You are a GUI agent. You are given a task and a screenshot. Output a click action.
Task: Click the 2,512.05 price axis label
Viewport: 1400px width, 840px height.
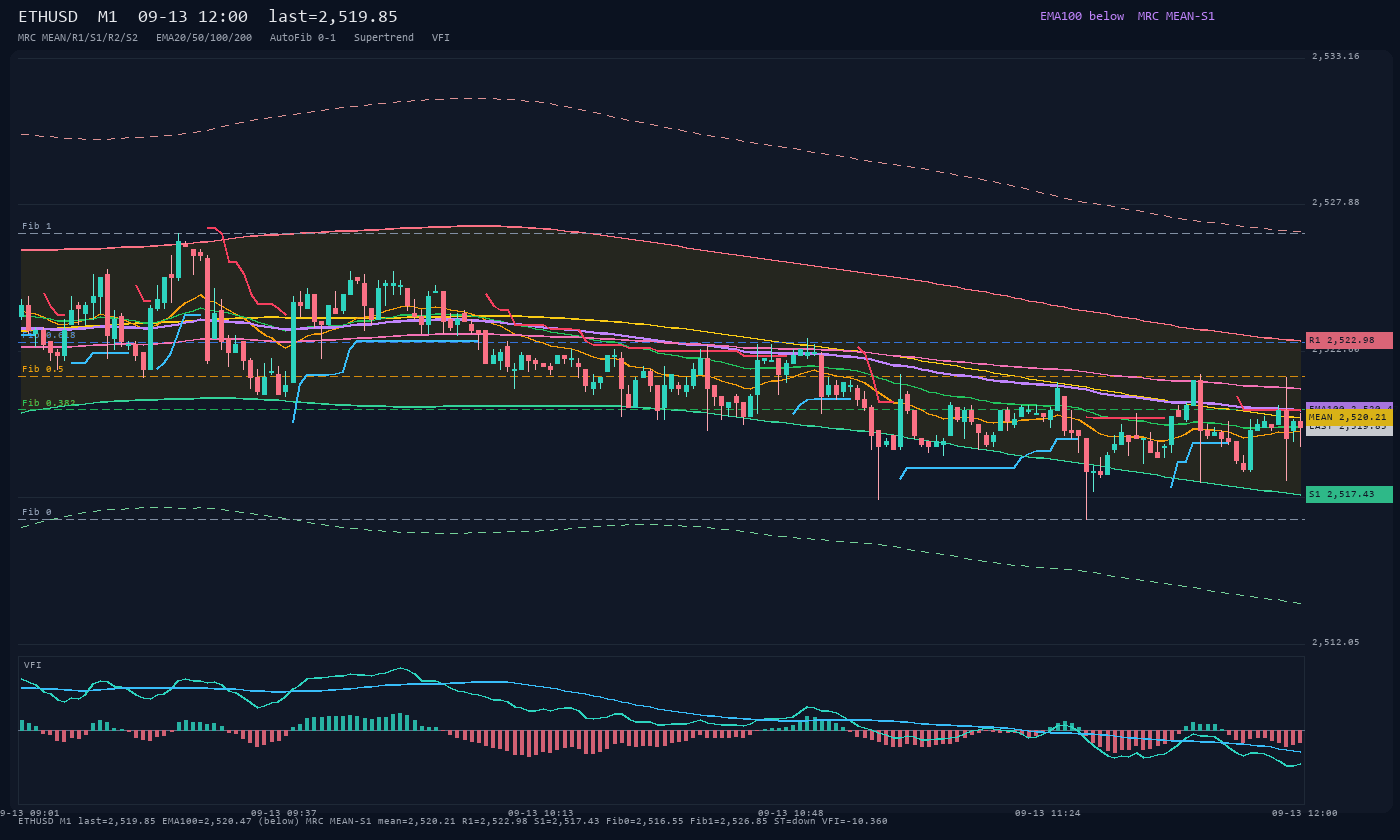(1336, 642)
